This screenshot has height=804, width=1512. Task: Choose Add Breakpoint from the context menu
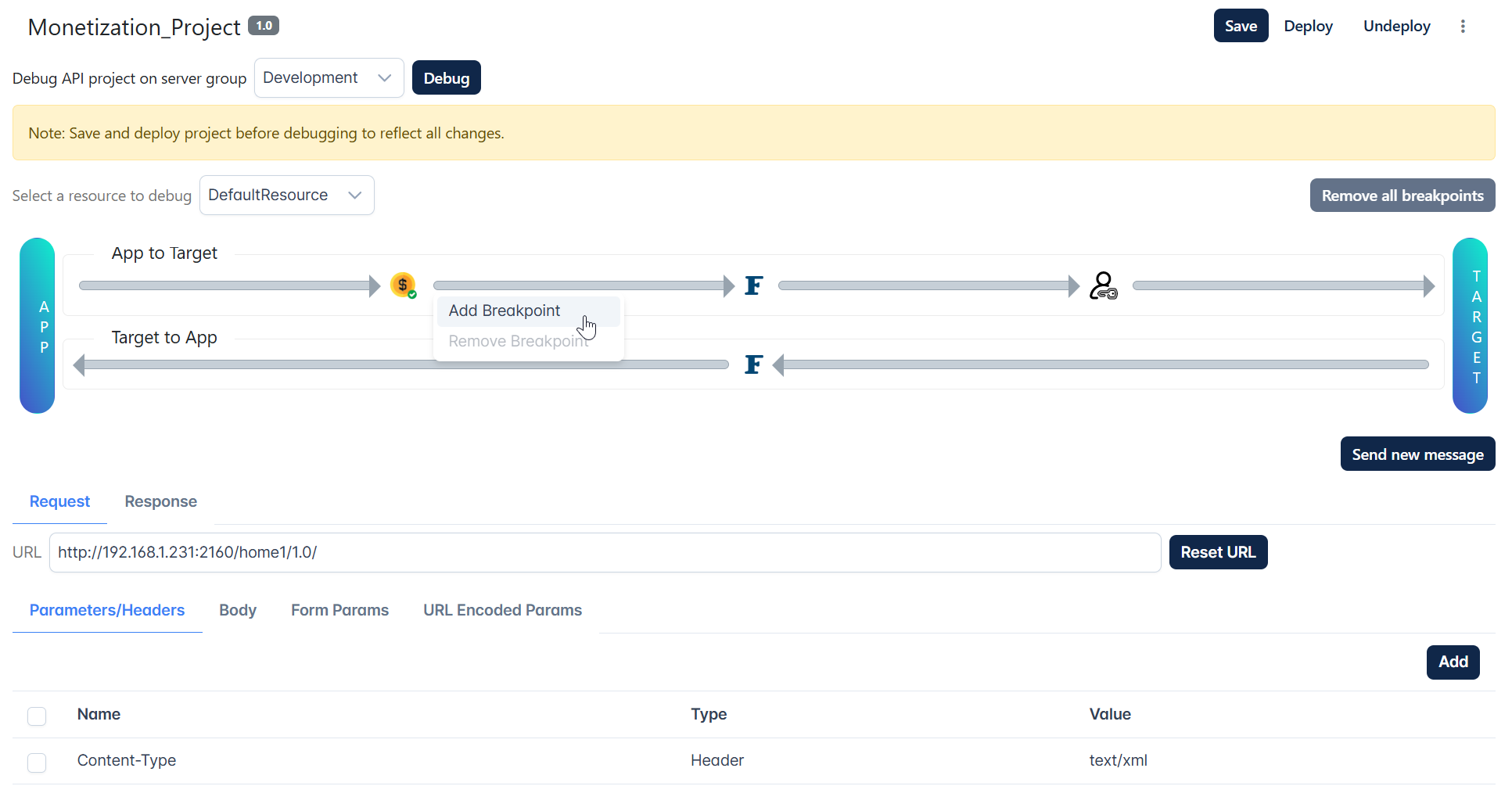click(x=529, y=311)
